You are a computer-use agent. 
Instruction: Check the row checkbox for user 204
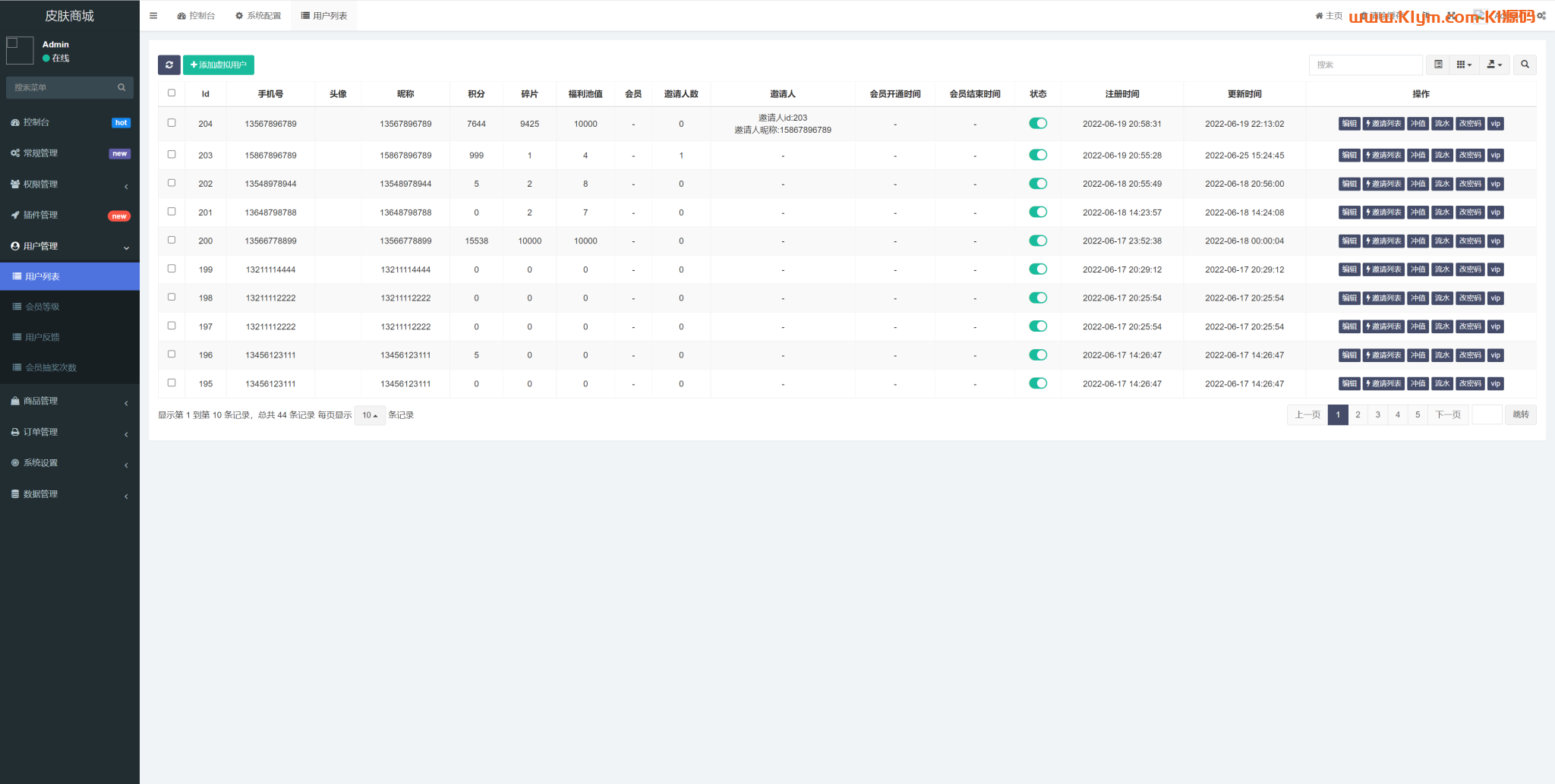click(172, 123)
